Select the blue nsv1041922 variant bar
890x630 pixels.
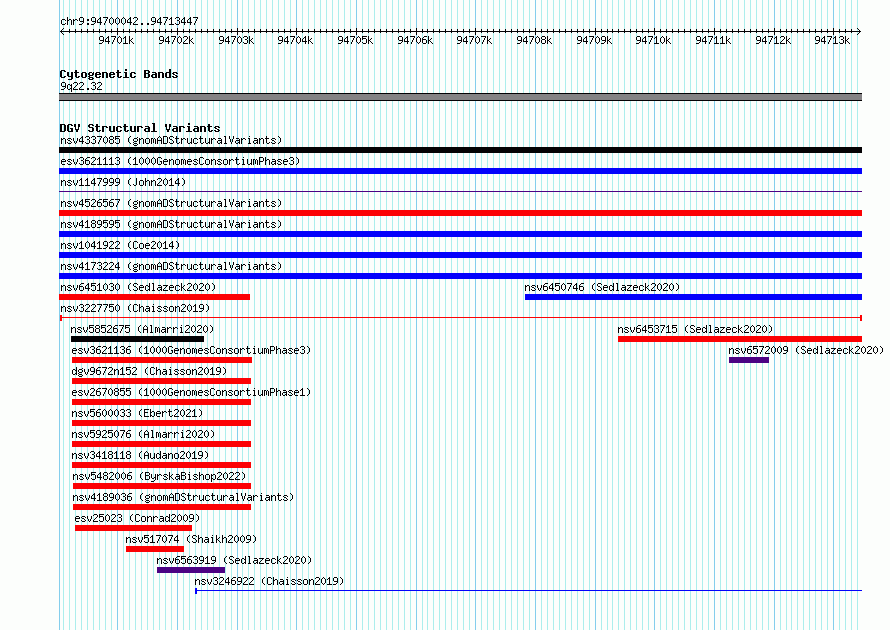pyautogui.click(x=460, y=255)
